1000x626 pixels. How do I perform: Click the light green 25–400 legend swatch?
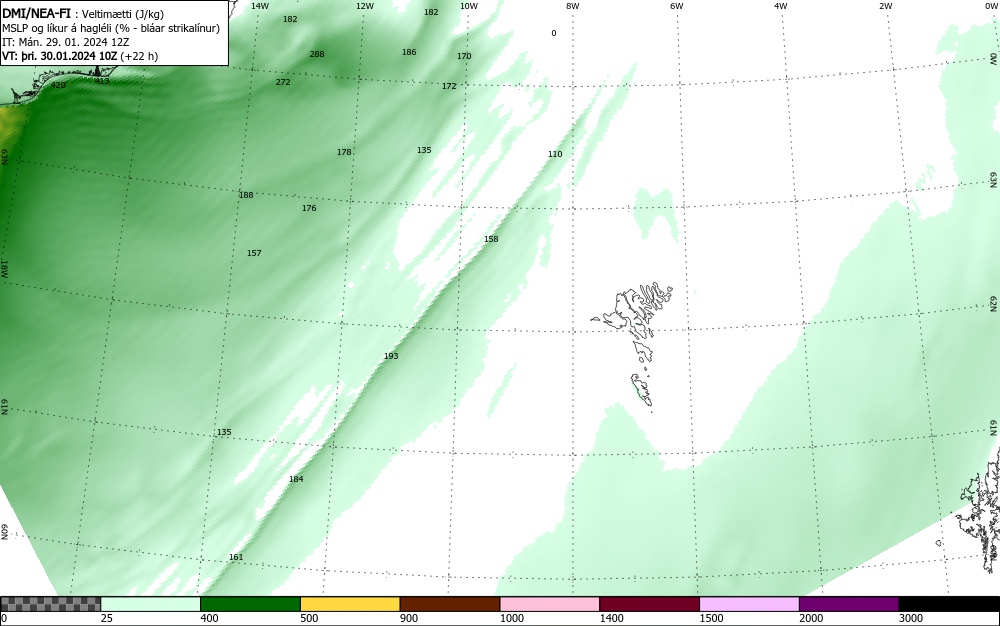(x=150, y=604)
